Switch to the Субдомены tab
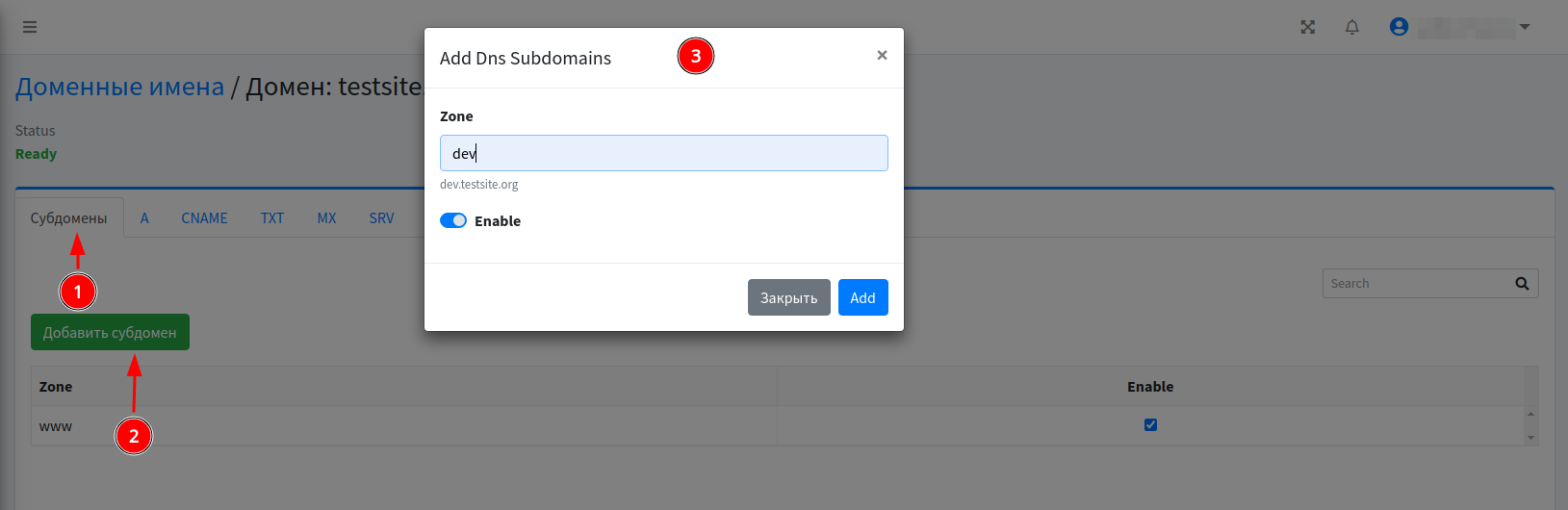The width and height of the screenshot is (1568, 510). click(68, 218)
